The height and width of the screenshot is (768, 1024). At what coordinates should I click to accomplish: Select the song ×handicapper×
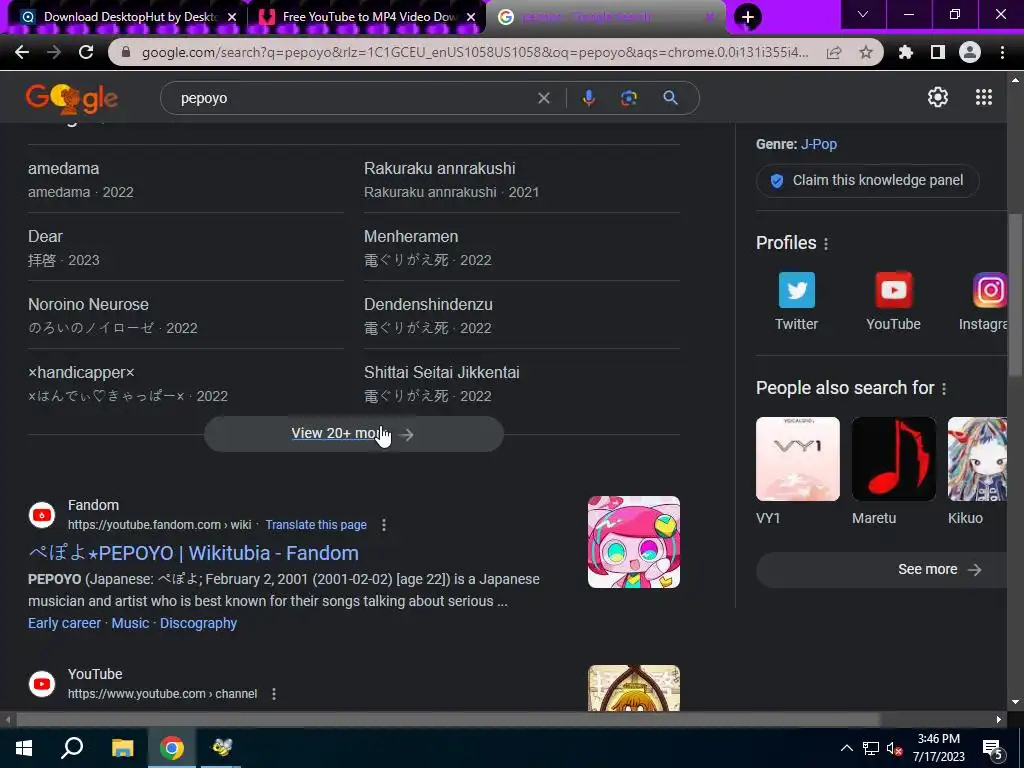coord(185,383)
